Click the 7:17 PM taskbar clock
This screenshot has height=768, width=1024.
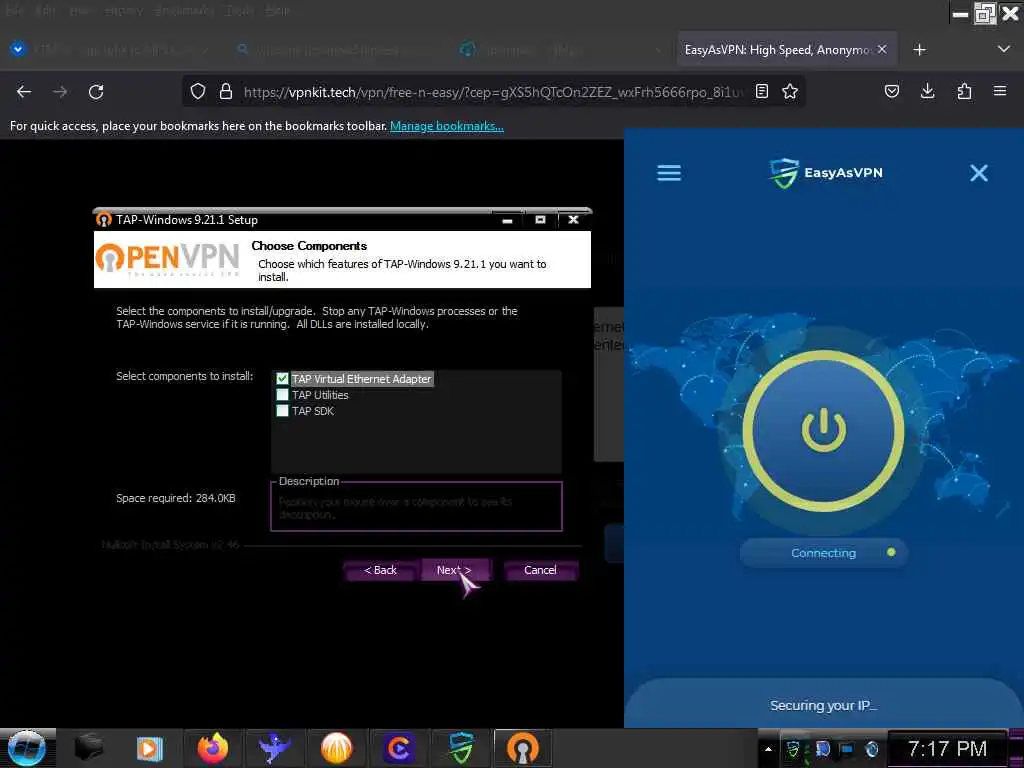tap(947, 748)
